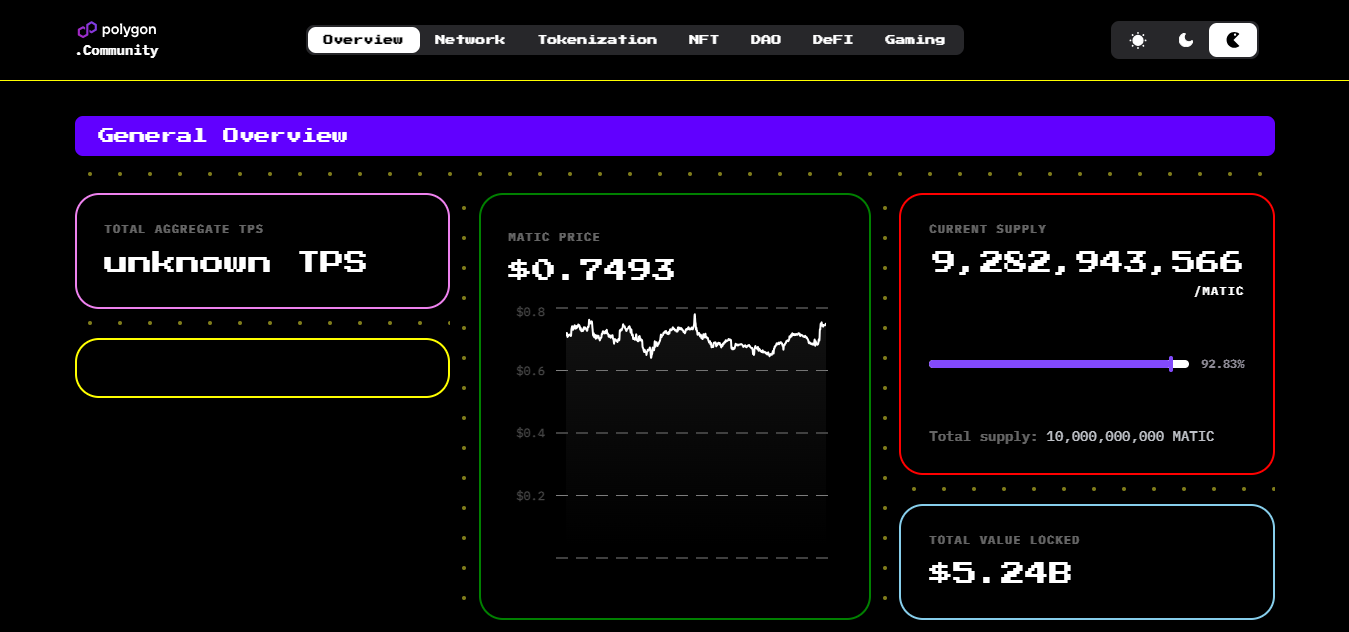This screenshot has width=1349, height=632.
Task: Switch to the Network tab
Action: 470,39
